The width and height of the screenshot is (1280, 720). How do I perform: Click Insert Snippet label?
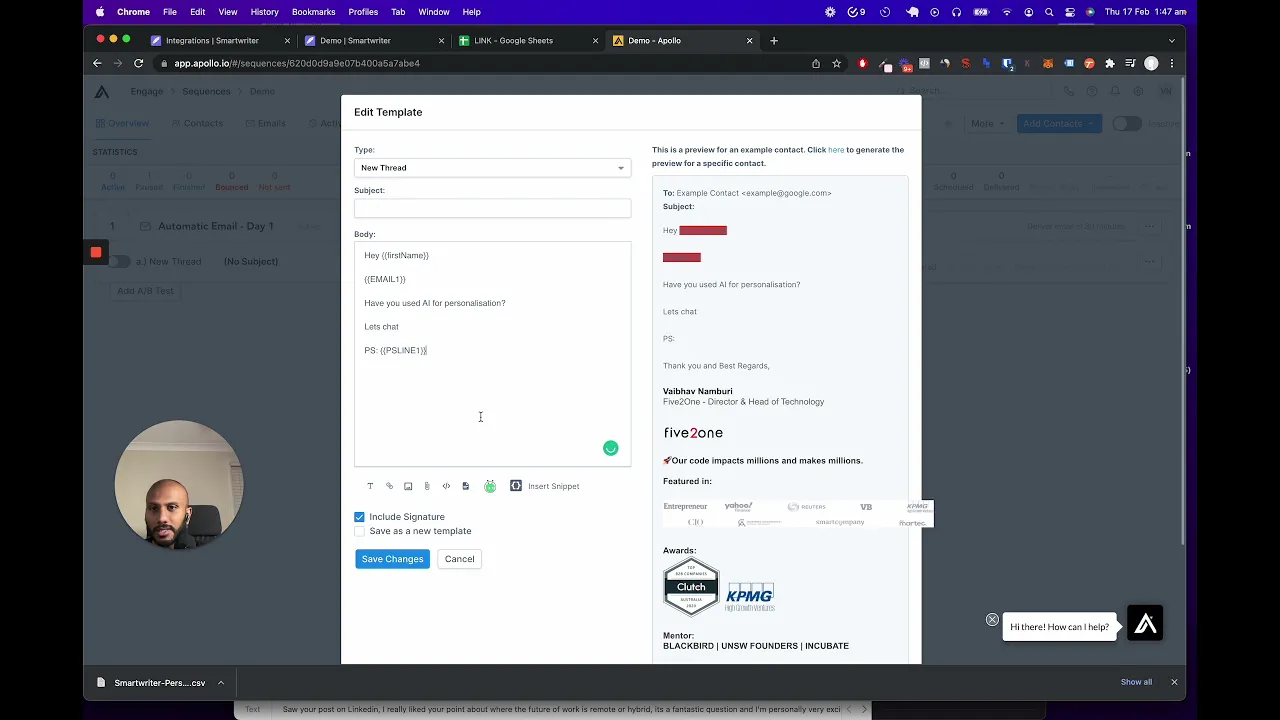553,486
